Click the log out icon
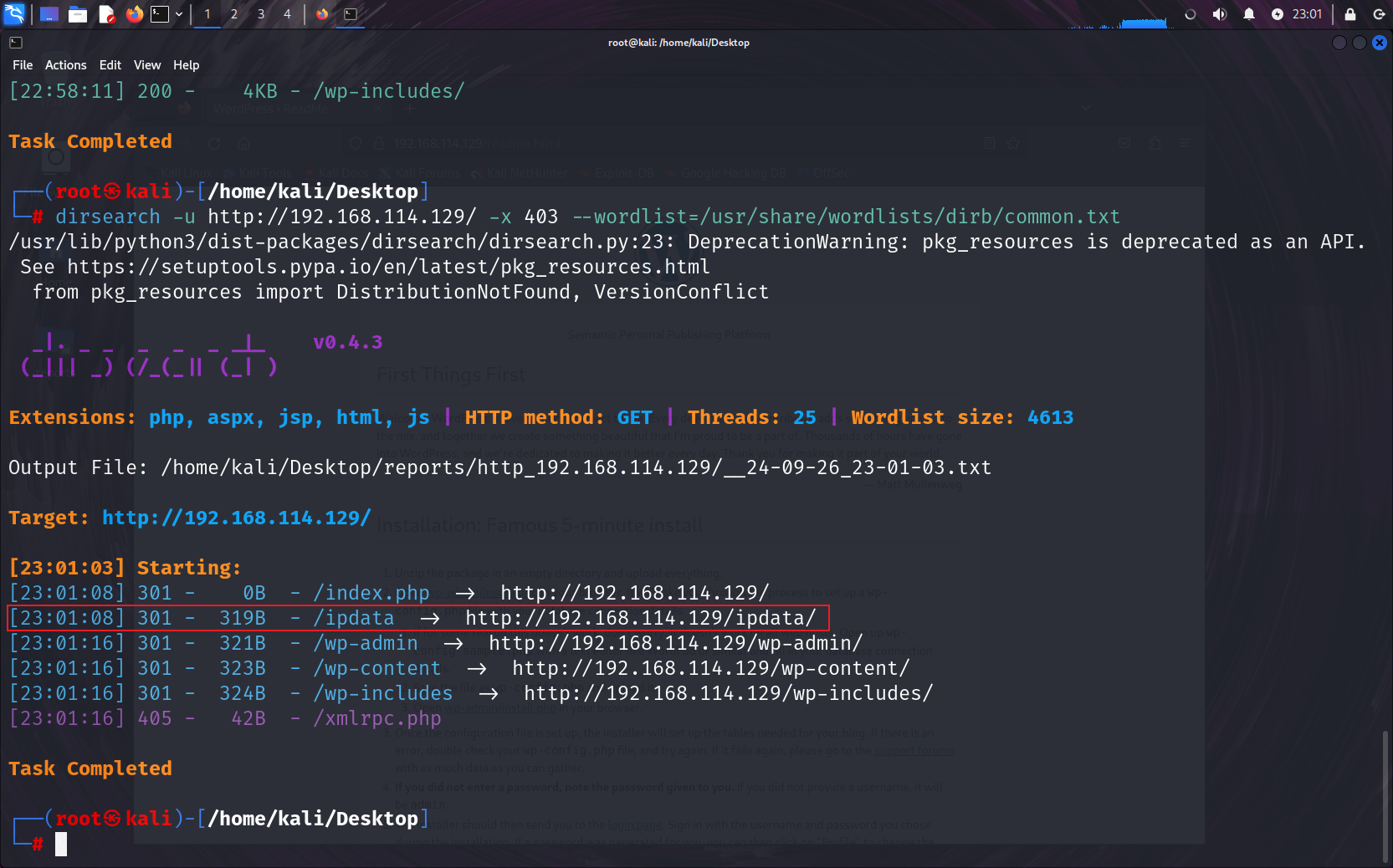Viewport: 1393px width, 868px height. tap(1379, 14)
